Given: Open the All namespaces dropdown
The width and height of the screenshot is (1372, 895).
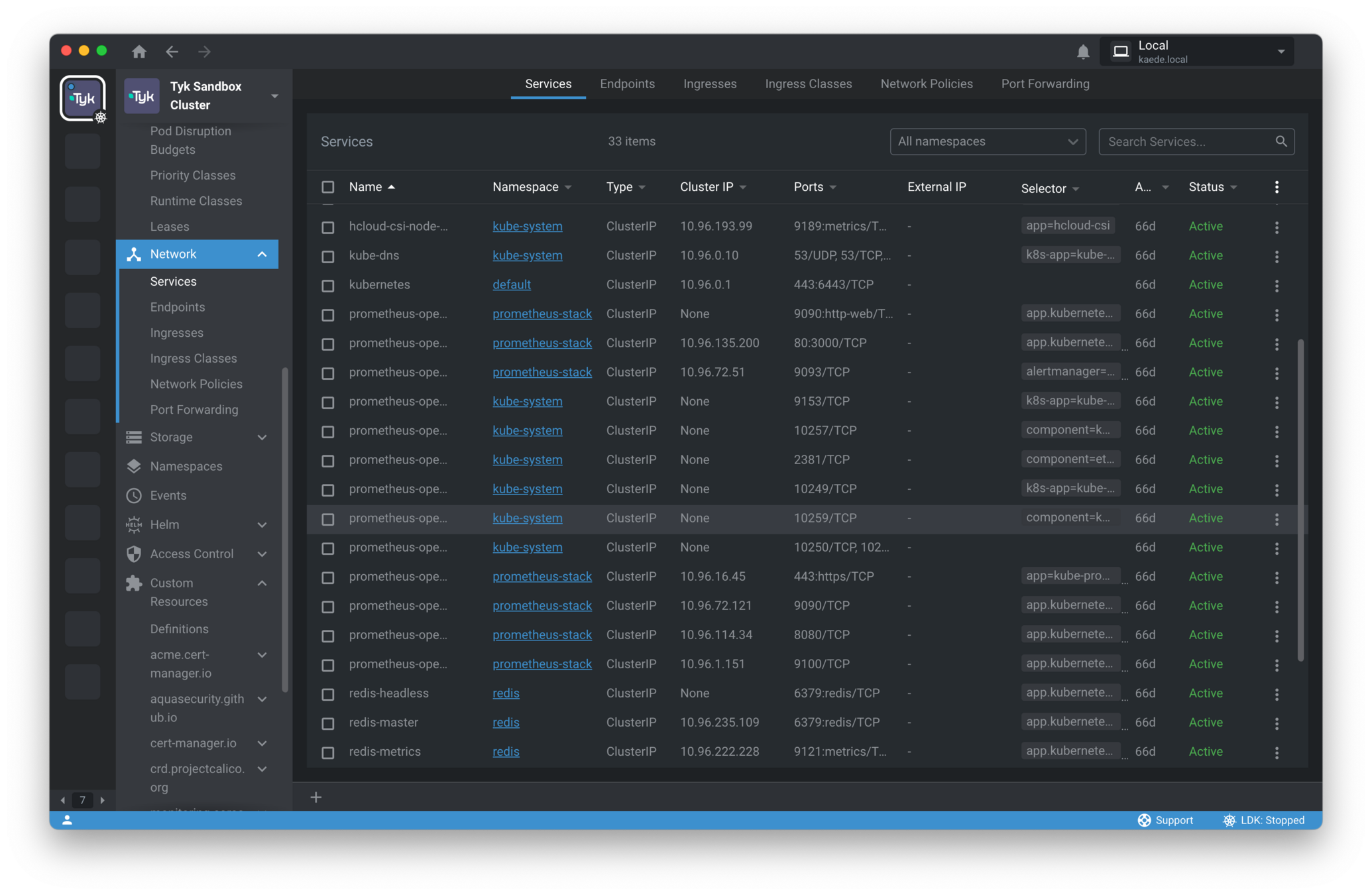Looking at the screenshot, I should click(x=987, y=142).
